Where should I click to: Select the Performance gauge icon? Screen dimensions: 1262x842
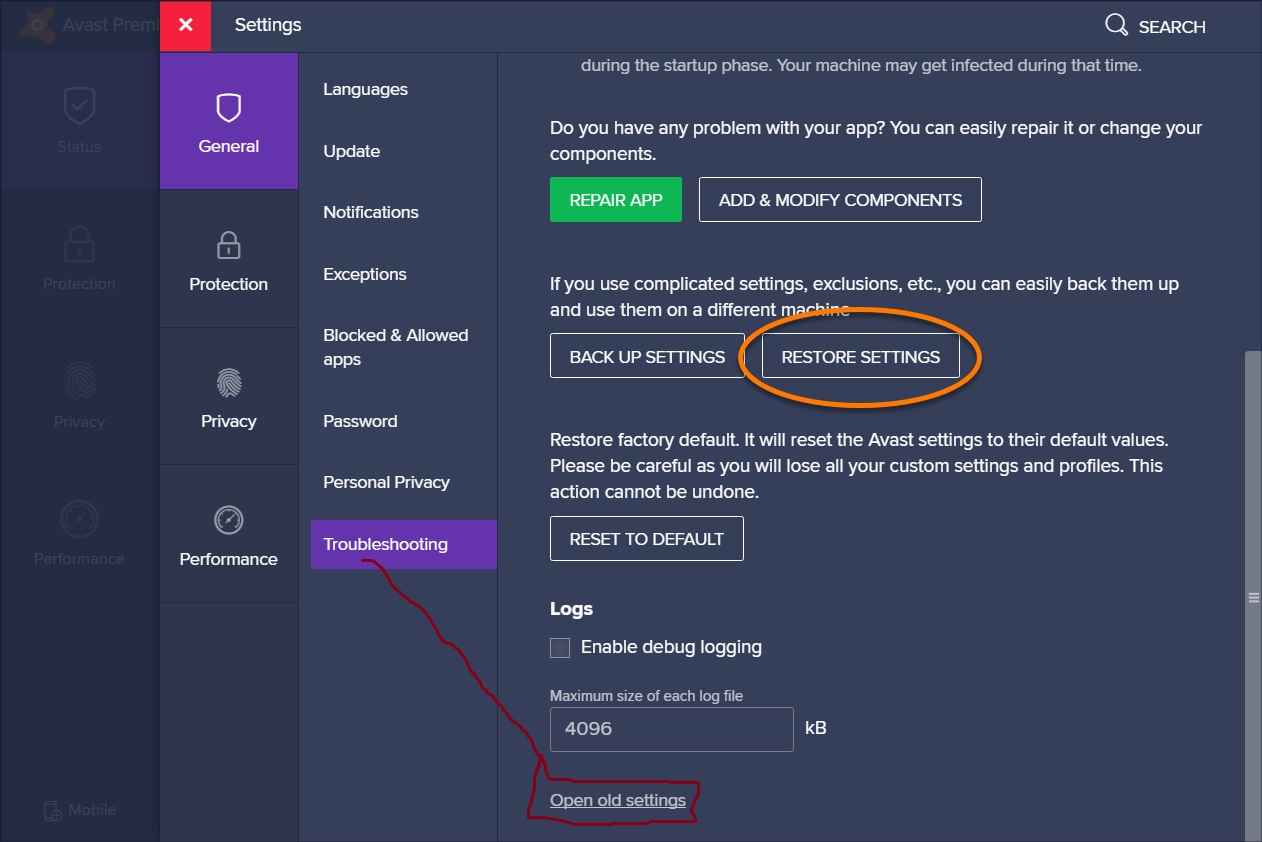[229, 520]
